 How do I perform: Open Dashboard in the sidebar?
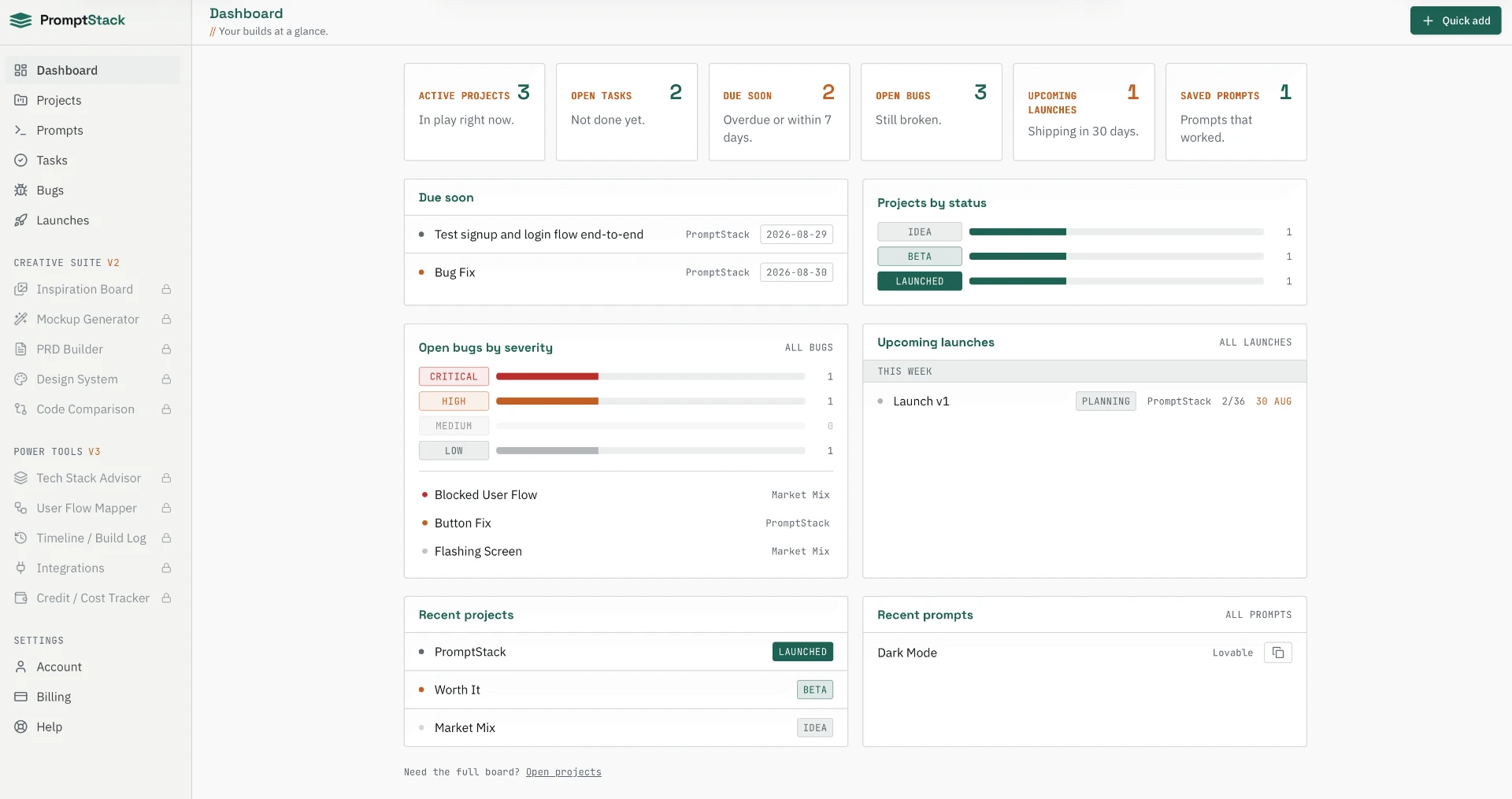point(93,70)
